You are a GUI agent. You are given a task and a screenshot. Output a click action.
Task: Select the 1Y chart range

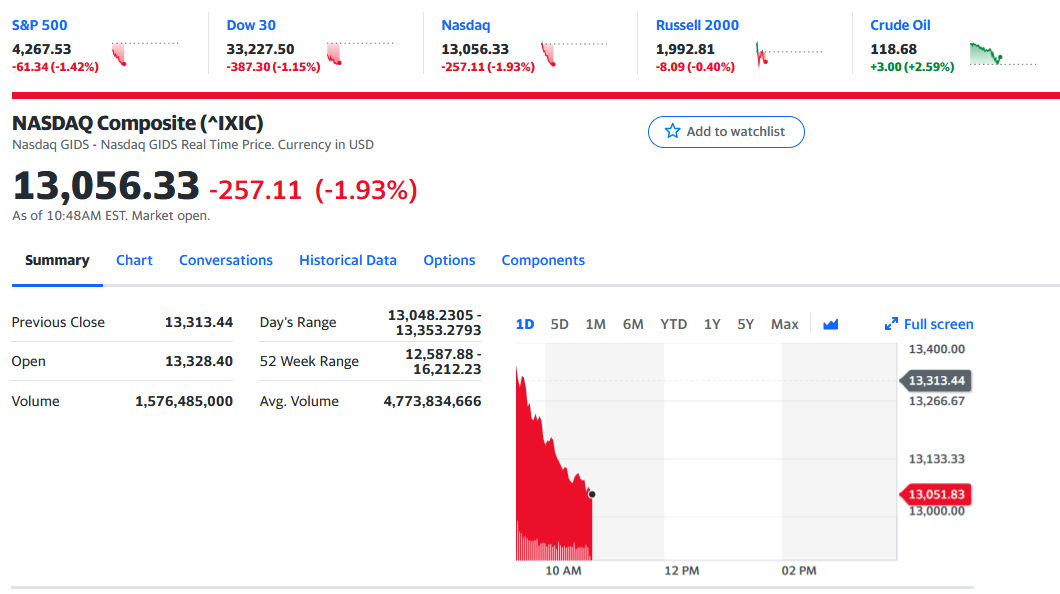(x=712, y=324)
